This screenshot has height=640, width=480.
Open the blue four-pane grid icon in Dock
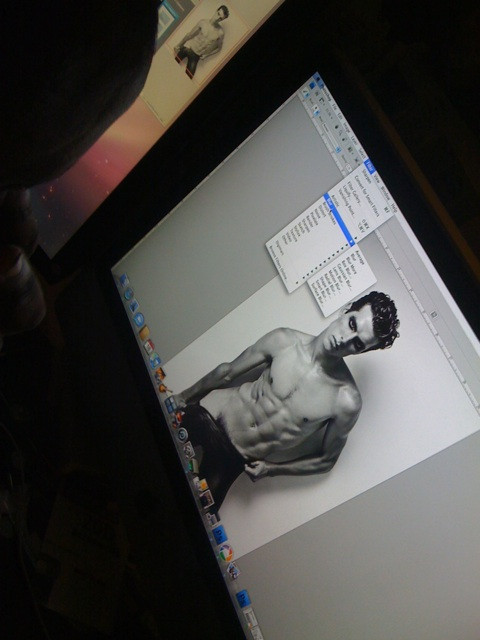[170, 404]
